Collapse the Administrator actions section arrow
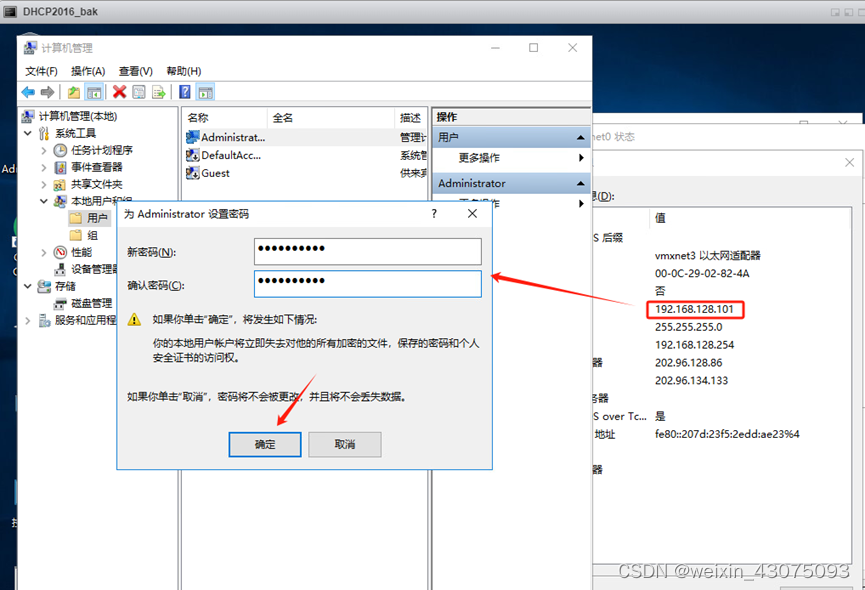Screen dimensions: 865x590 pos(580,183)
